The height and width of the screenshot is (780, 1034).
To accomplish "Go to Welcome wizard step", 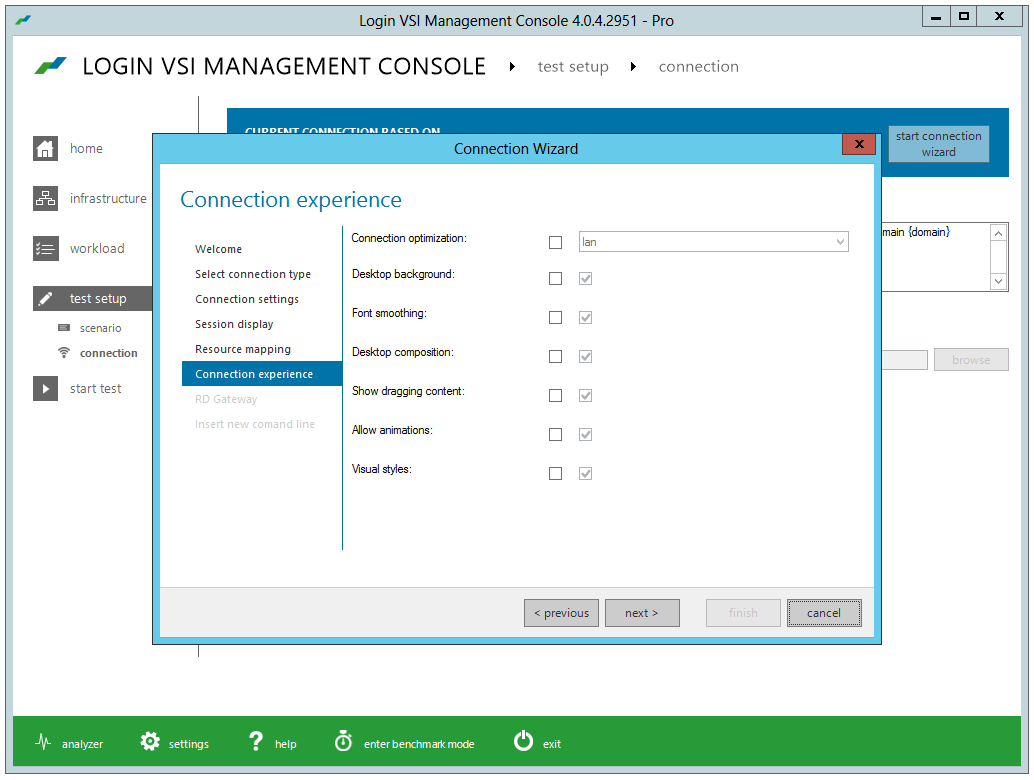I will click(x=218, y=249).
